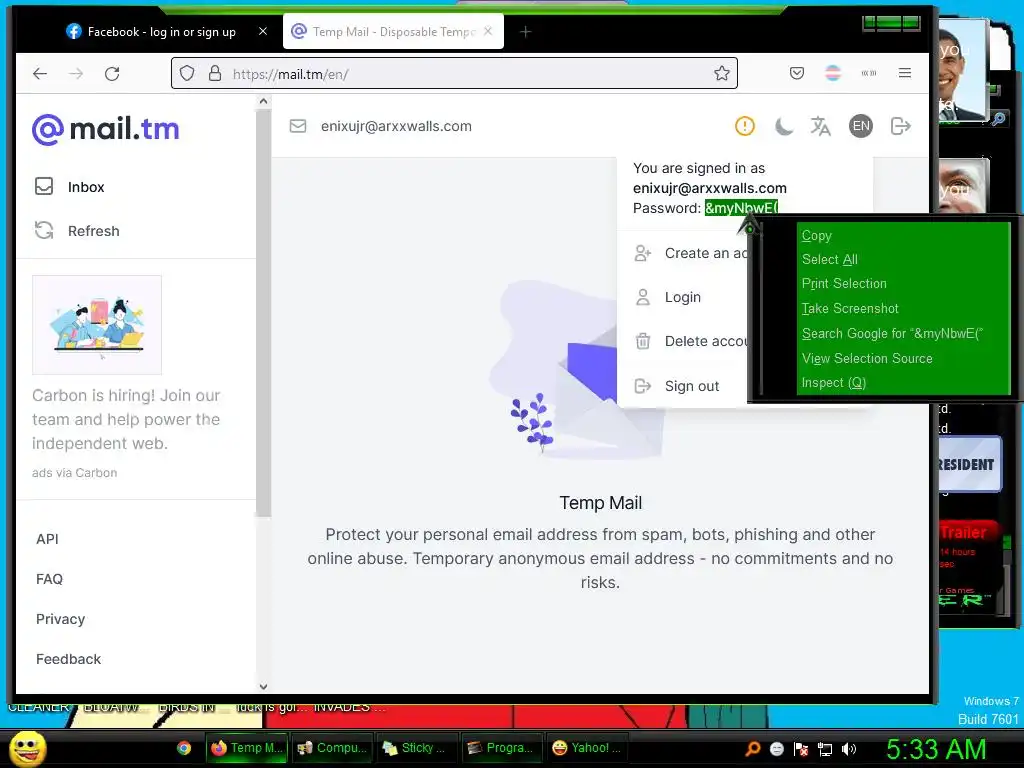Click the Carbon ad illustration thumbnail
This screenshot has width=1024, height=768.
click(x=97, y=325)
